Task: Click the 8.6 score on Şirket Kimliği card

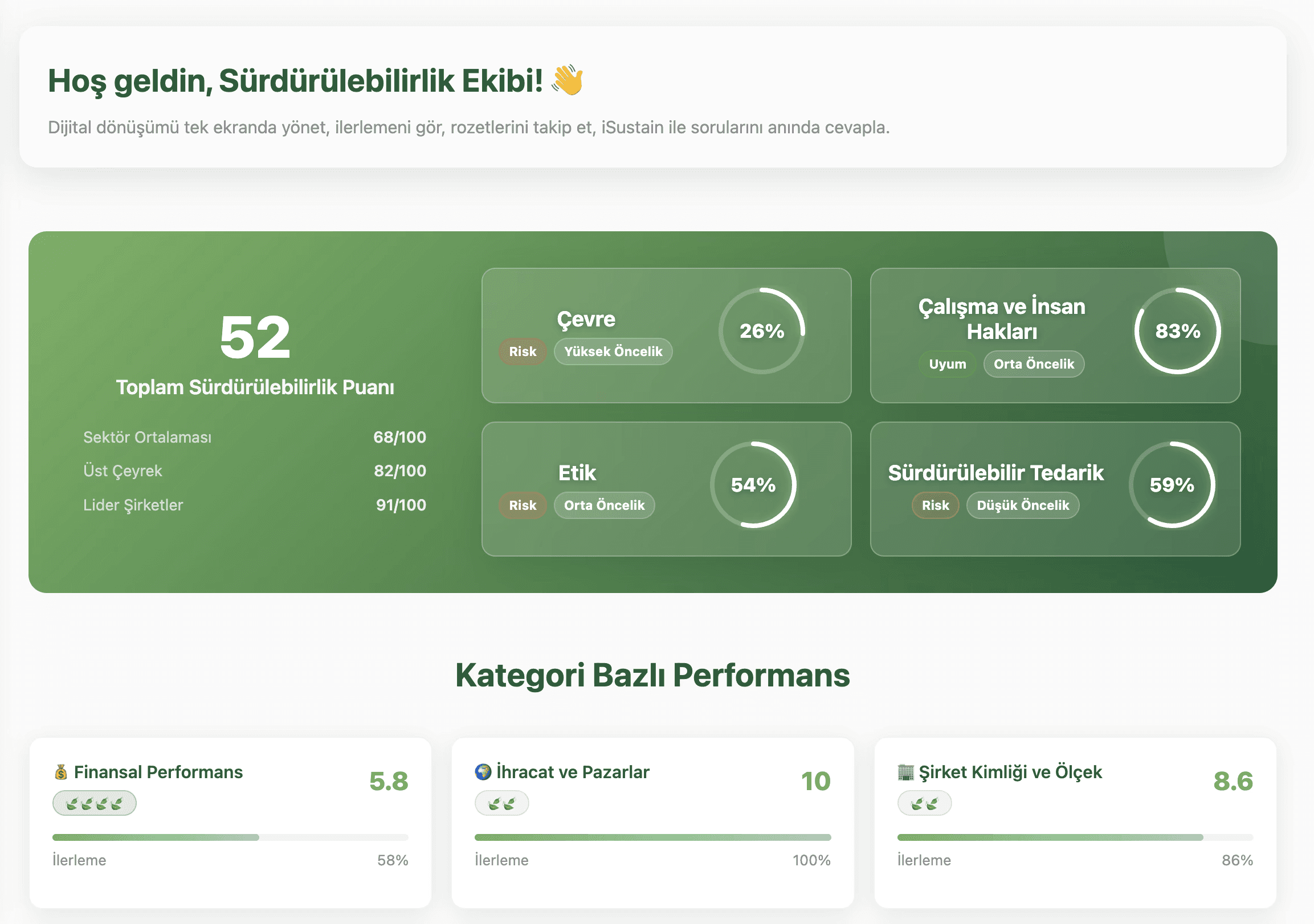Action: [1233, 780]
